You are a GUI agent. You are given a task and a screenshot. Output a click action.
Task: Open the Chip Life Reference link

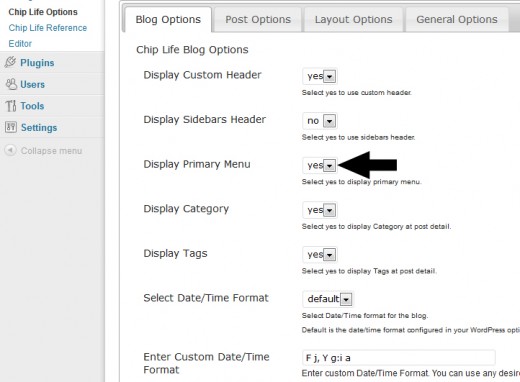[48, 28]
